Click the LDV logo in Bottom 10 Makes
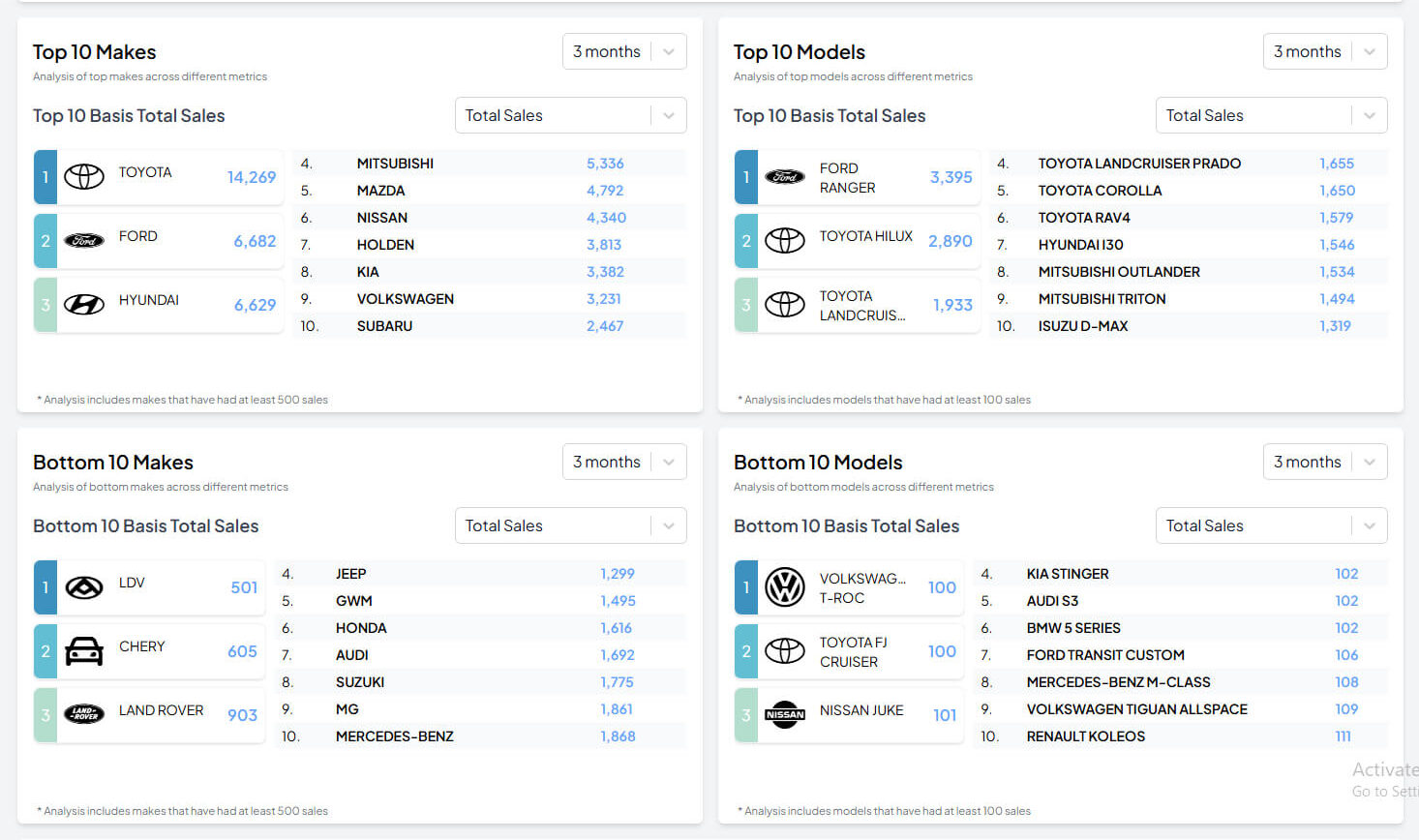Image resolution: width=1419 pixels, height=840 pixels. (84, 587)
